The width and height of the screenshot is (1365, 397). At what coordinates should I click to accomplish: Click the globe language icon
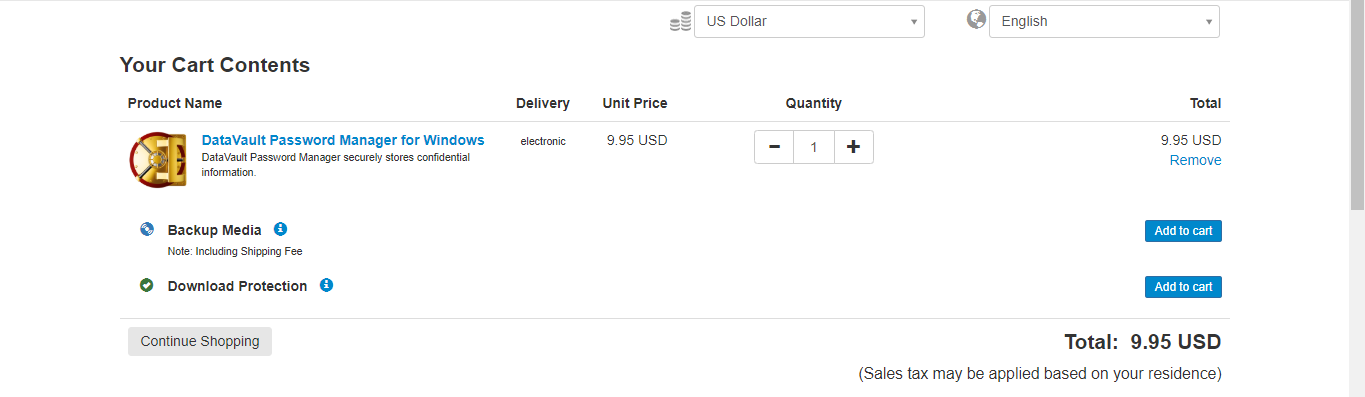976,20
